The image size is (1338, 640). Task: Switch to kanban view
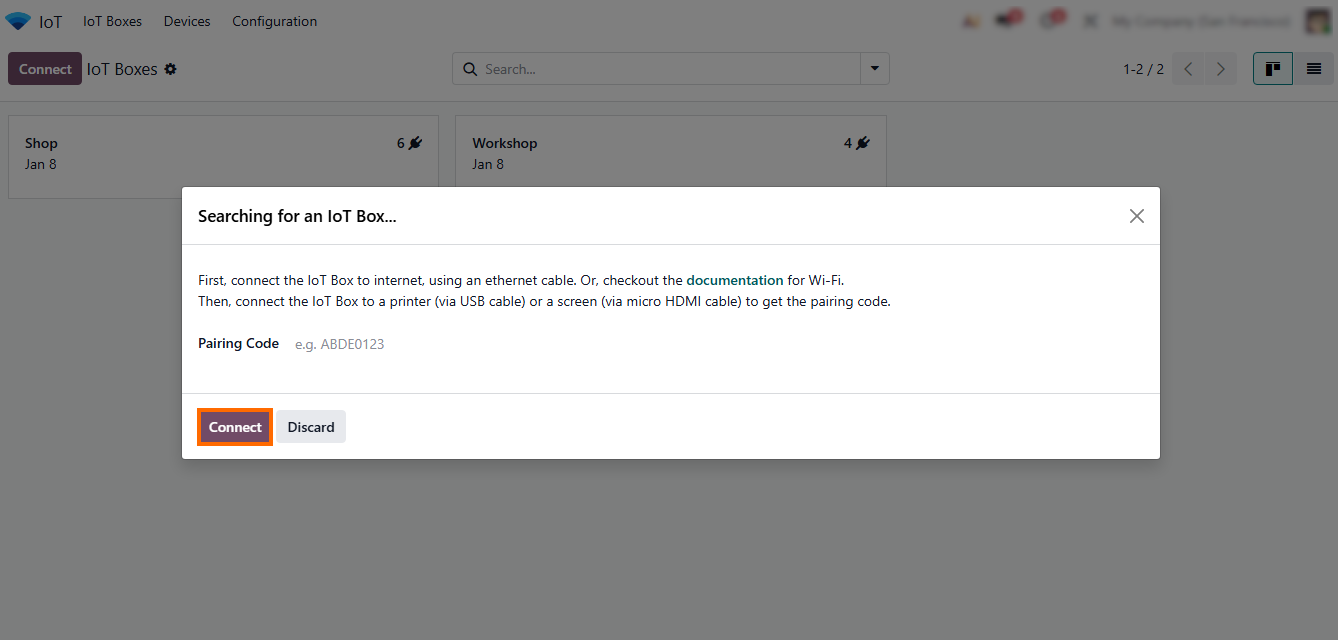point(1273,69)
